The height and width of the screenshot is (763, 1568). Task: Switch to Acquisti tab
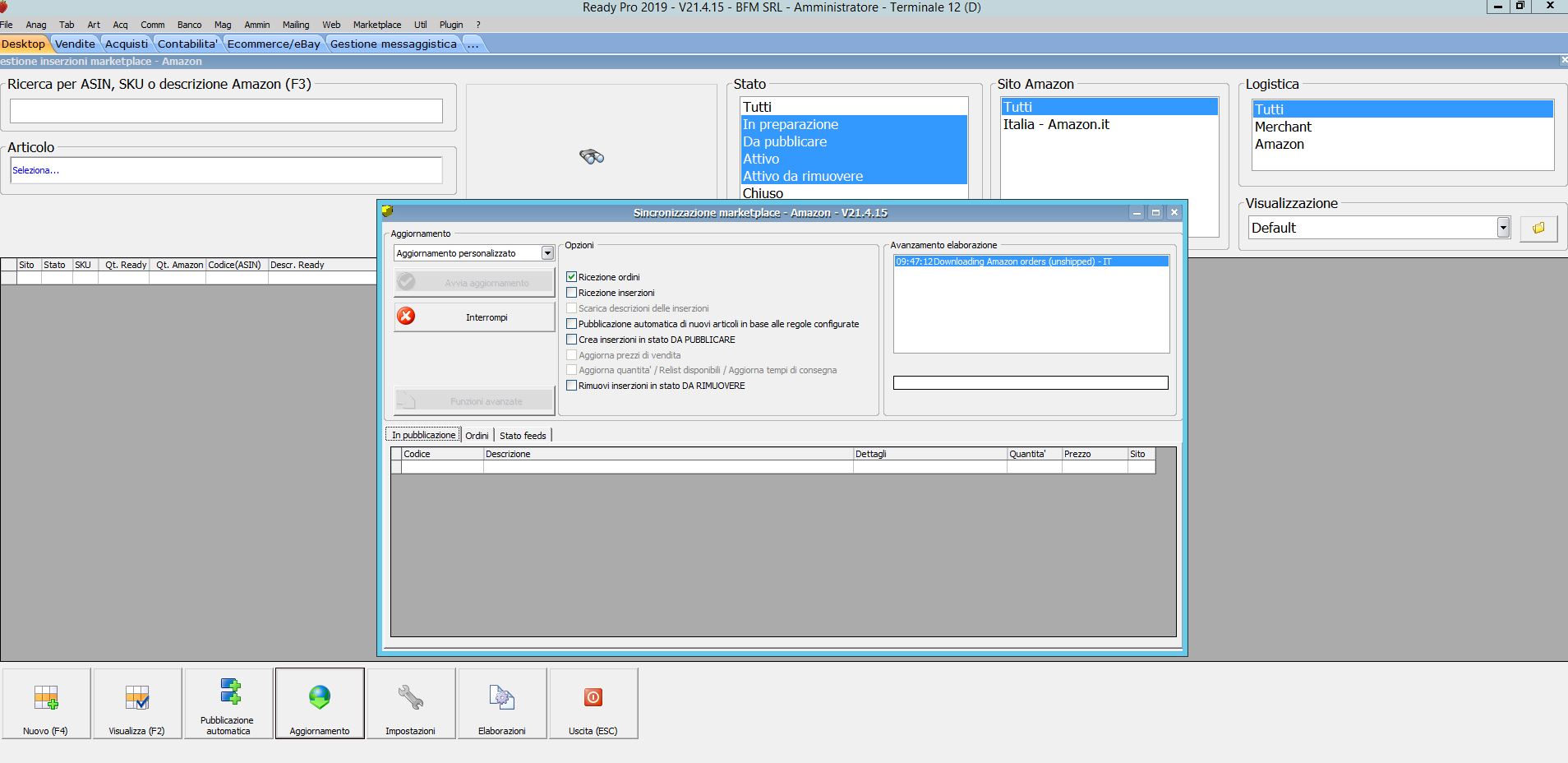click(127, 44)
